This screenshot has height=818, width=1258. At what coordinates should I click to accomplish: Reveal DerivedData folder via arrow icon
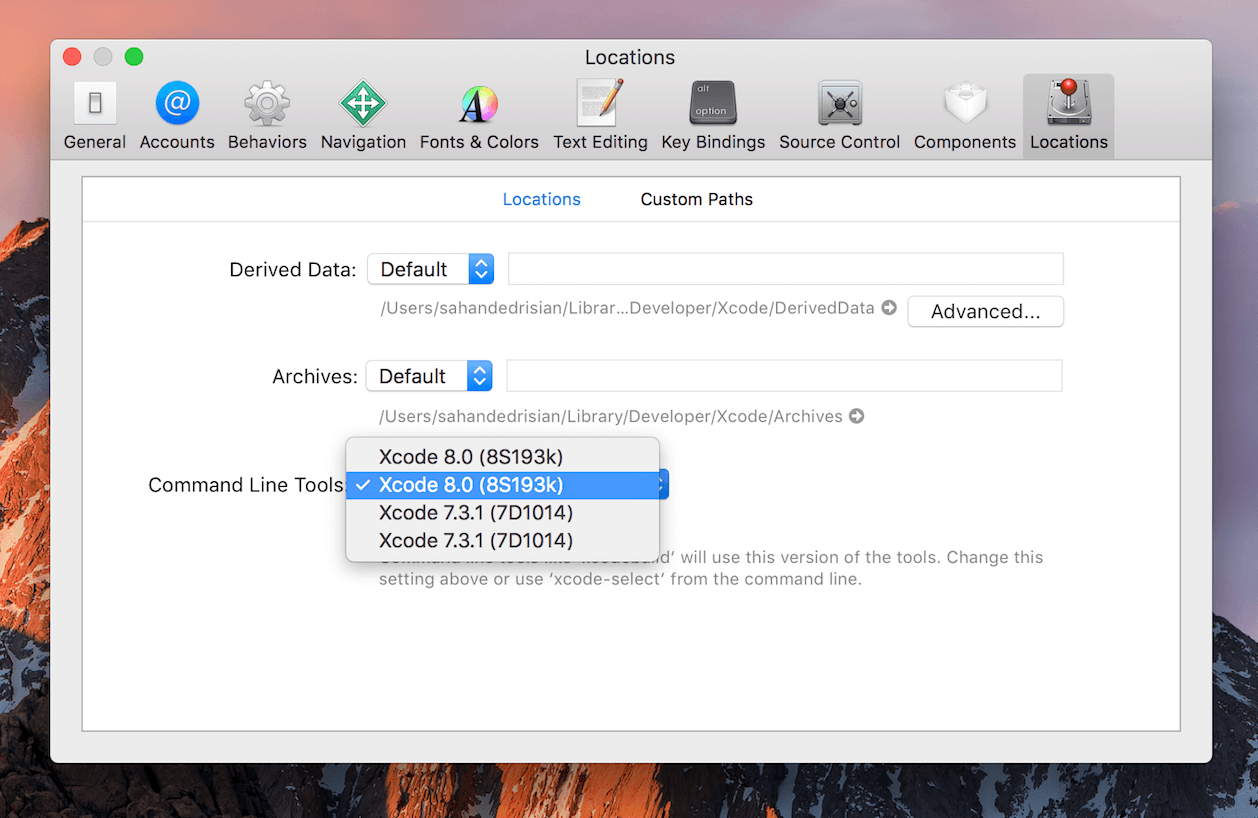889,308
